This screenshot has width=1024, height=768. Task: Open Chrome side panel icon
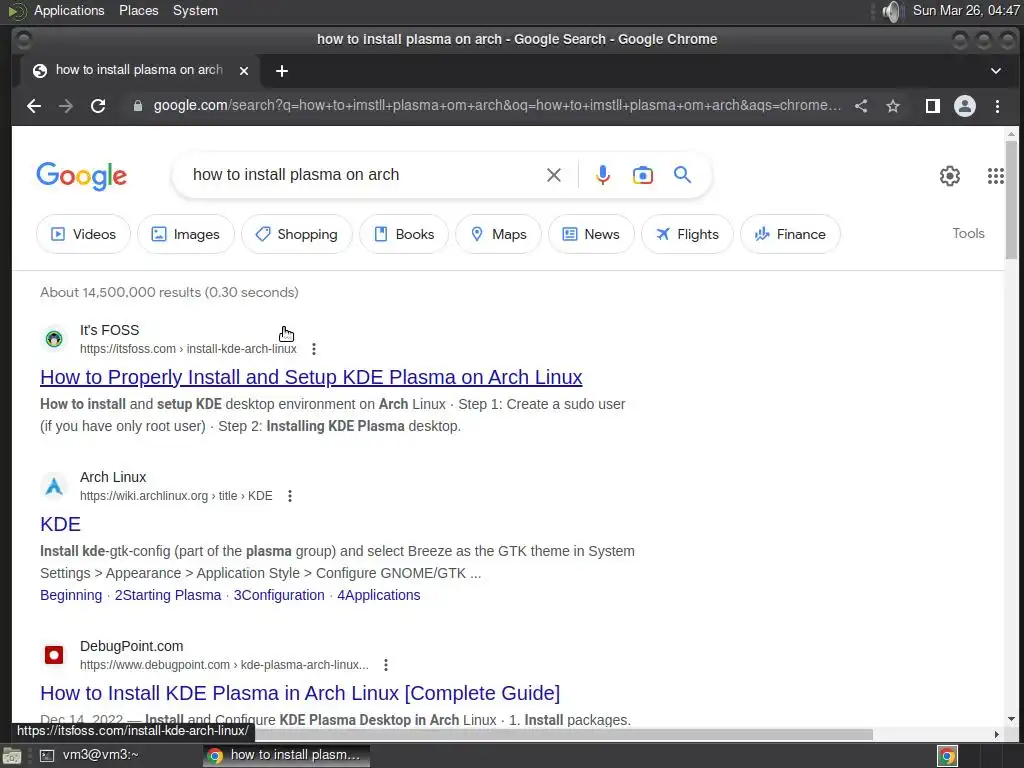[933, 106]
